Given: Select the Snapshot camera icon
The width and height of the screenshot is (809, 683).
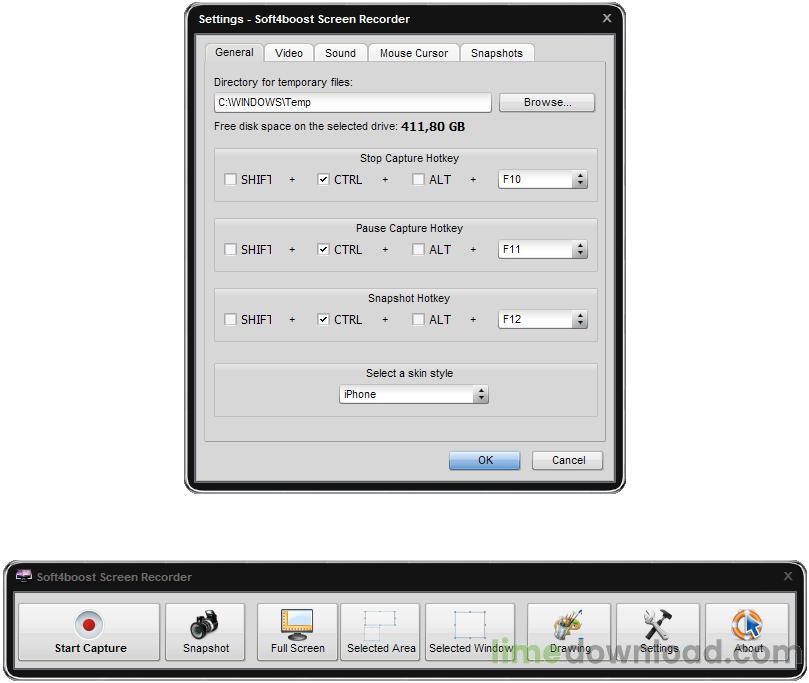Looking at the screenshot, I should [205, 622].
